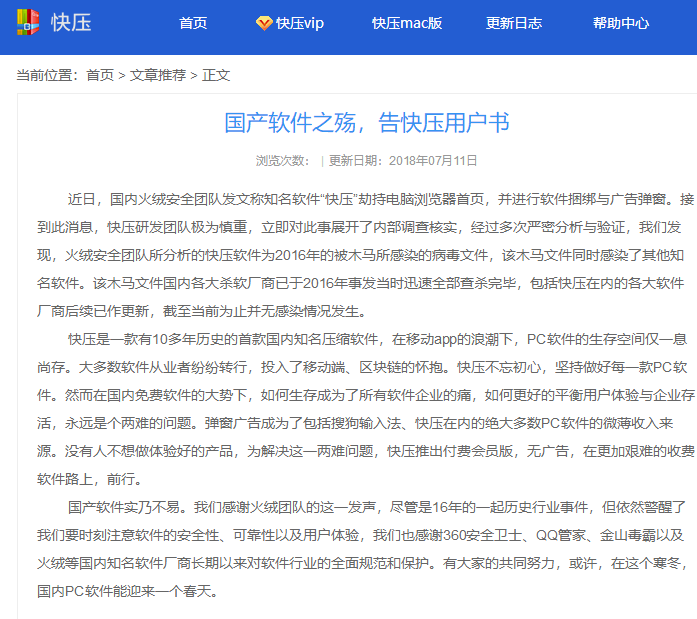This screenshot has height=619, width=697.
Task: Open the 快压vip navigation text
Action: pos(300,24)
